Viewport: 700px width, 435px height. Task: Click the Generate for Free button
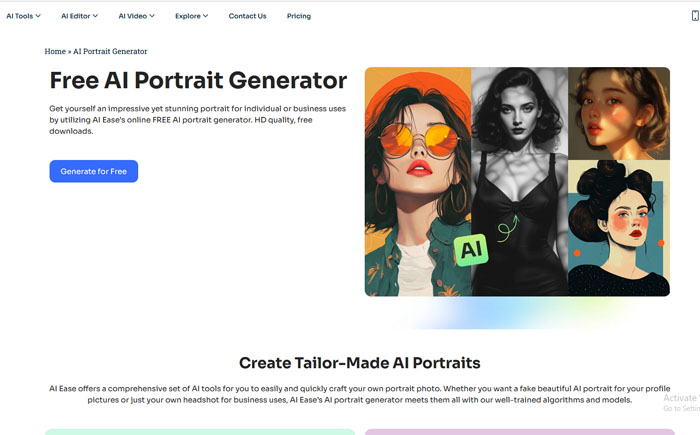[x=94, y=171]
